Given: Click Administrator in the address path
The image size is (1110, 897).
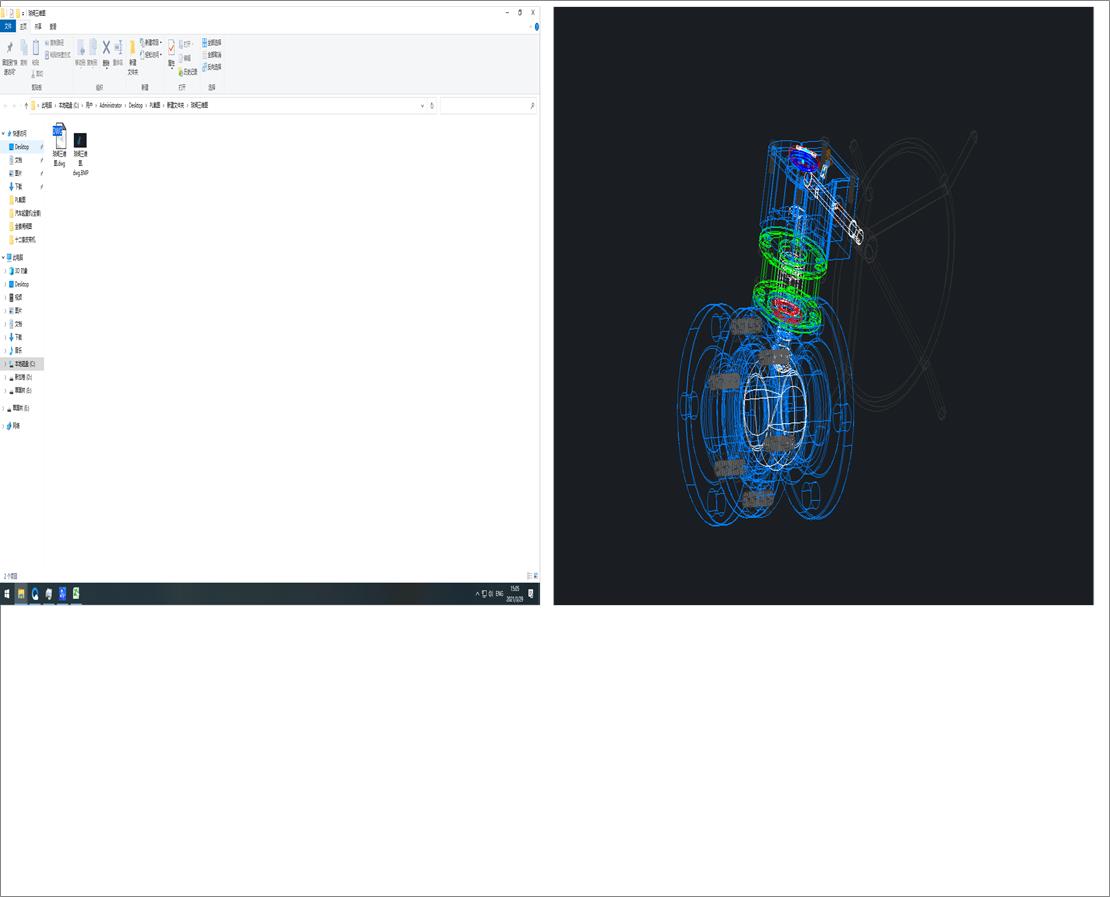Looking at the screenshot, I should [110, 105].
